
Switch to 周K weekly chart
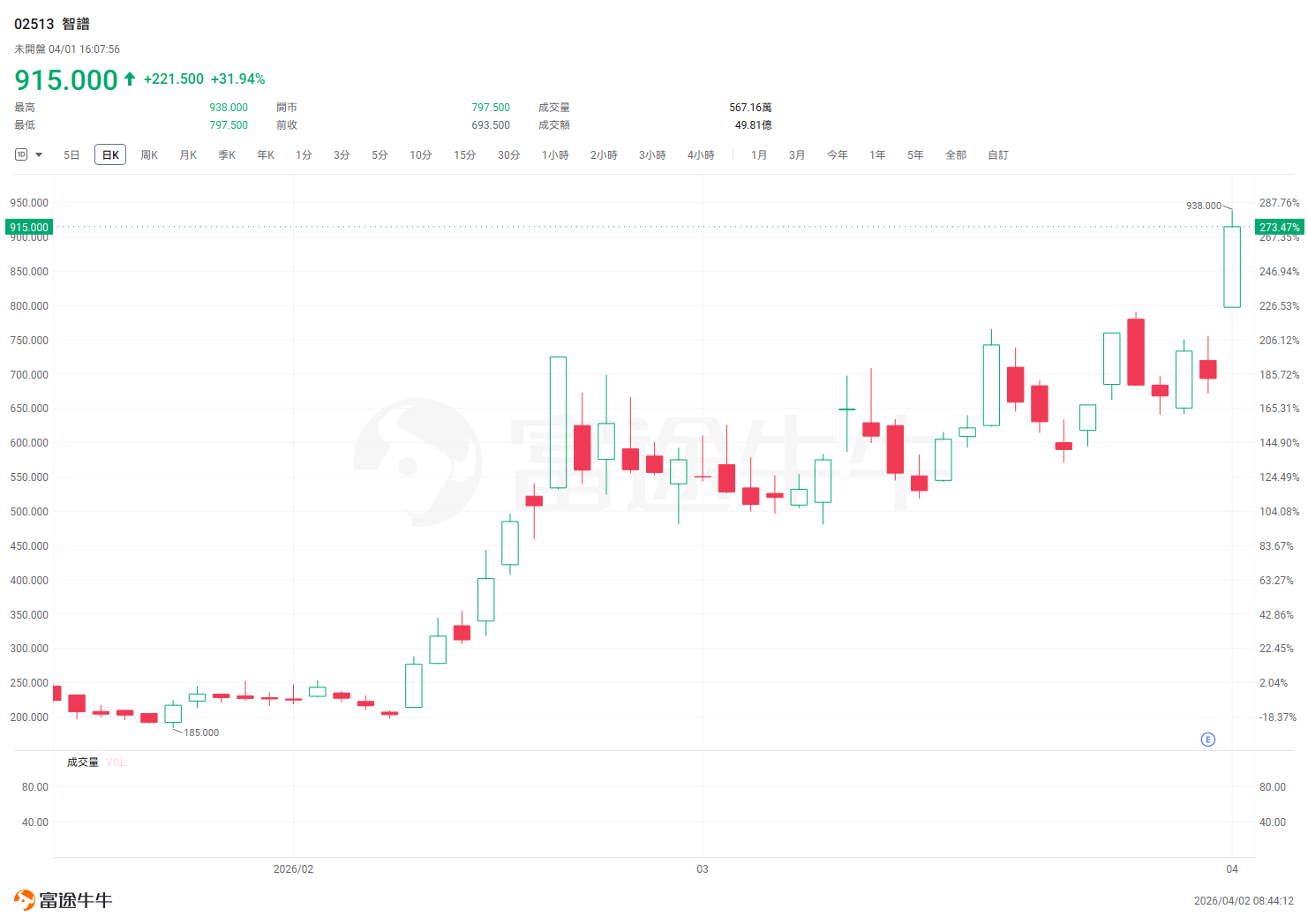coord(149,155)
